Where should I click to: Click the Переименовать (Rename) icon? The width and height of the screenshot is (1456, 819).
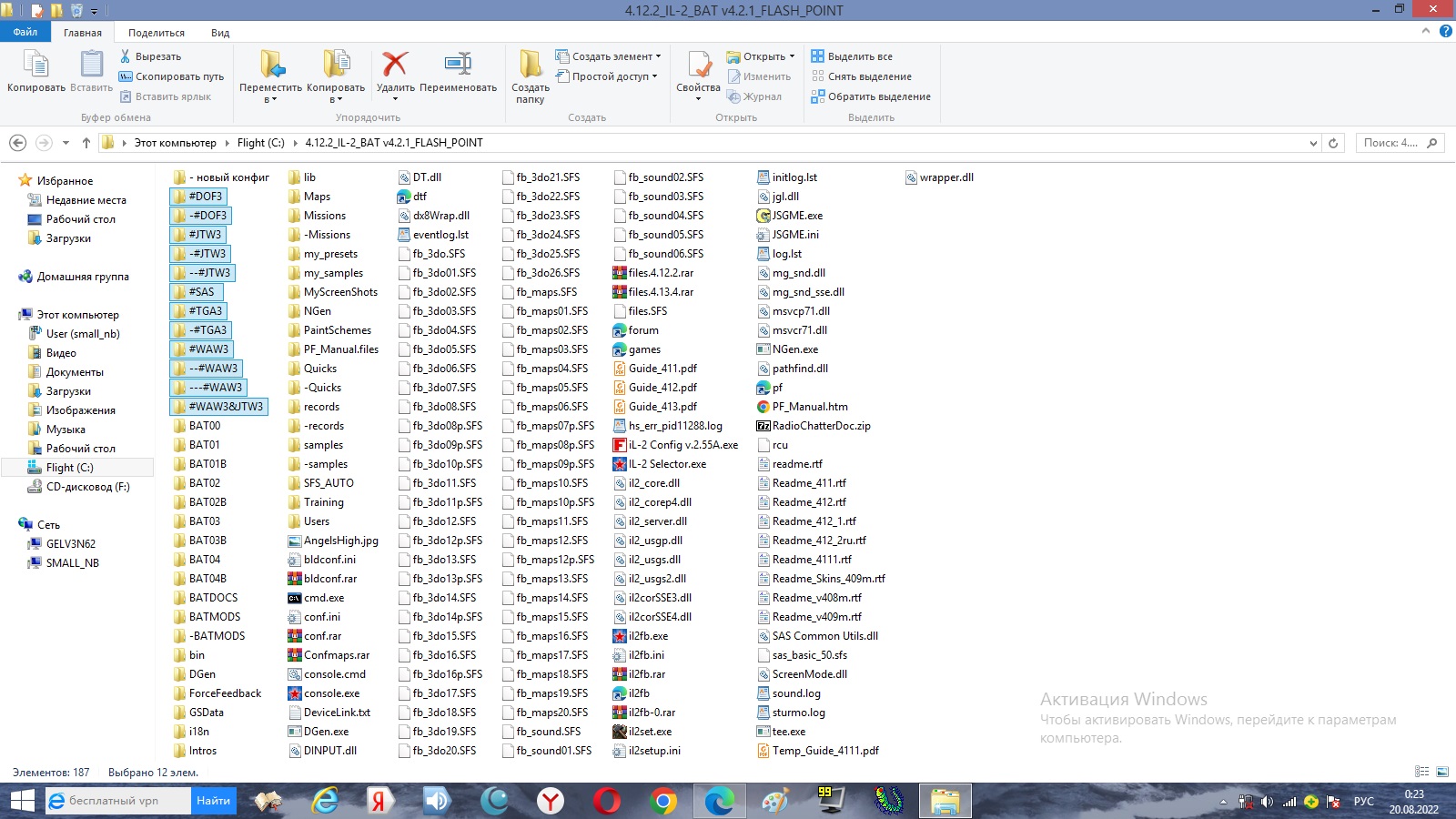click(458, 71)
